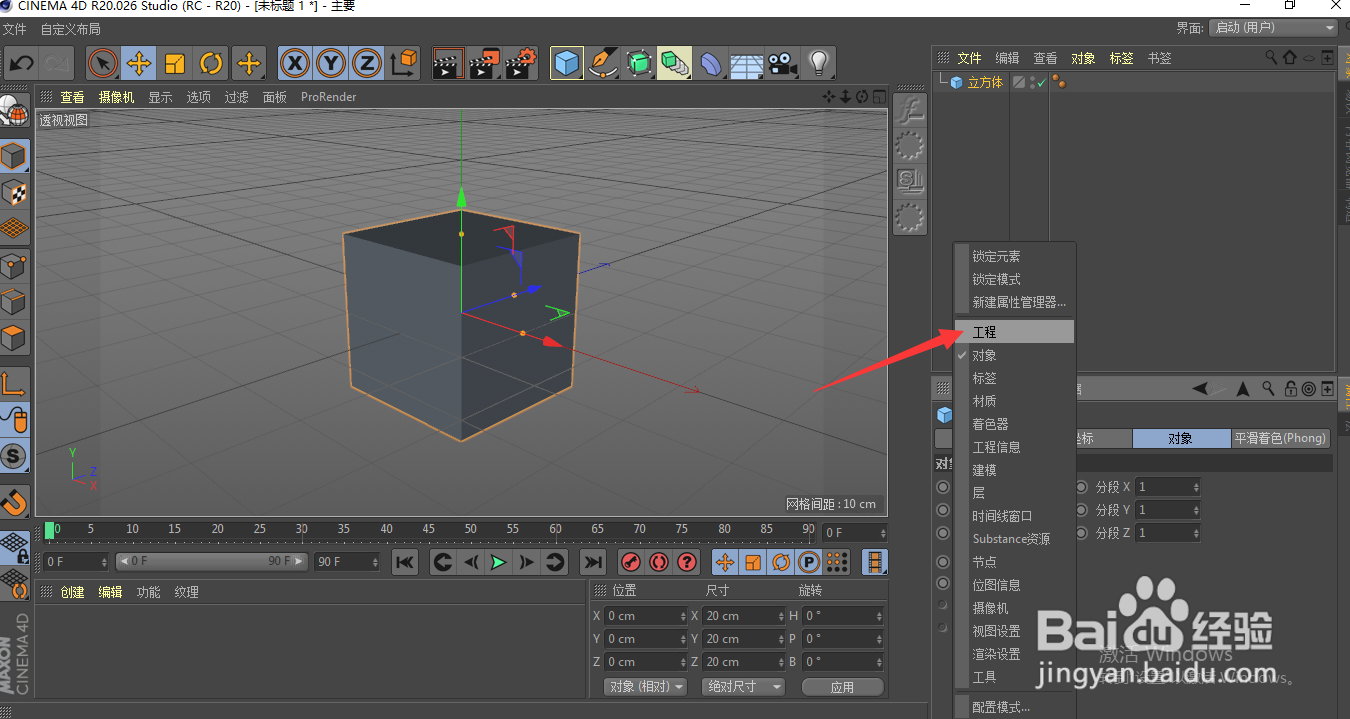Image resolution: width=1350 pixels, height=719 pixels.
Task: Switch to 对象 attribute tab
Action: pos(1181,438)
